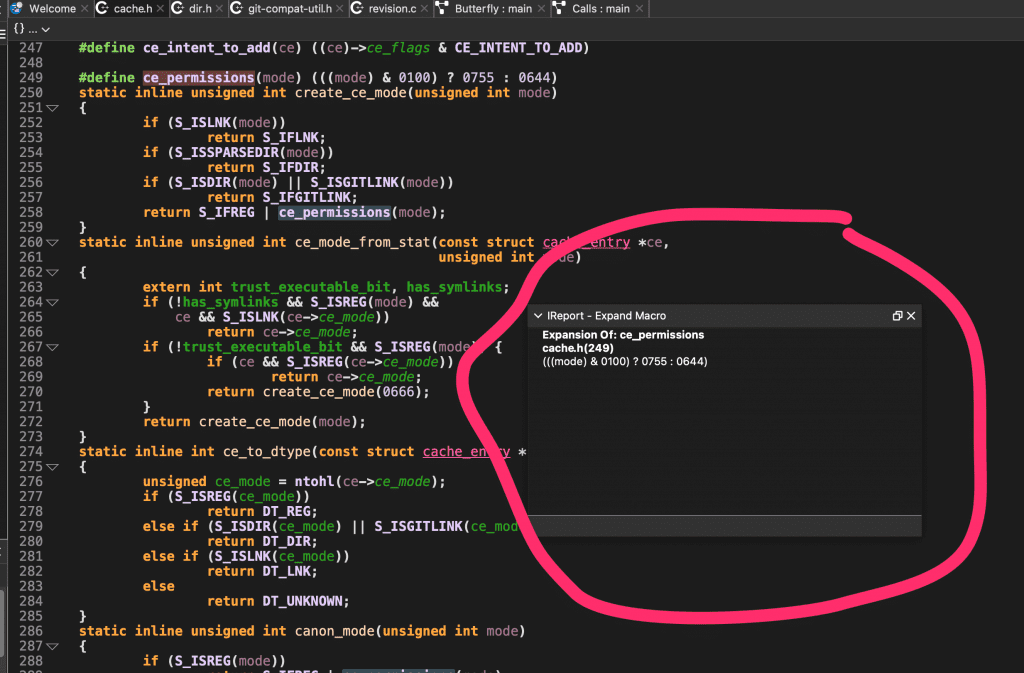
Task: Click the C file icon on dir.h tab
Action: [177, 8]
